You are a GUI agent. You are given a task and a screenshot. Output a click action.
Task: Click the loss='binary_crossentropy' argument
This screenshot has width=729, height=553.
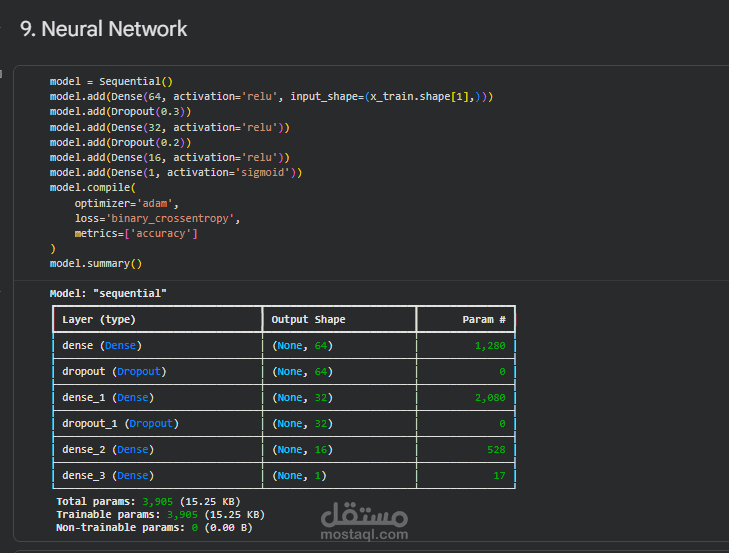[x=157, y=218]
